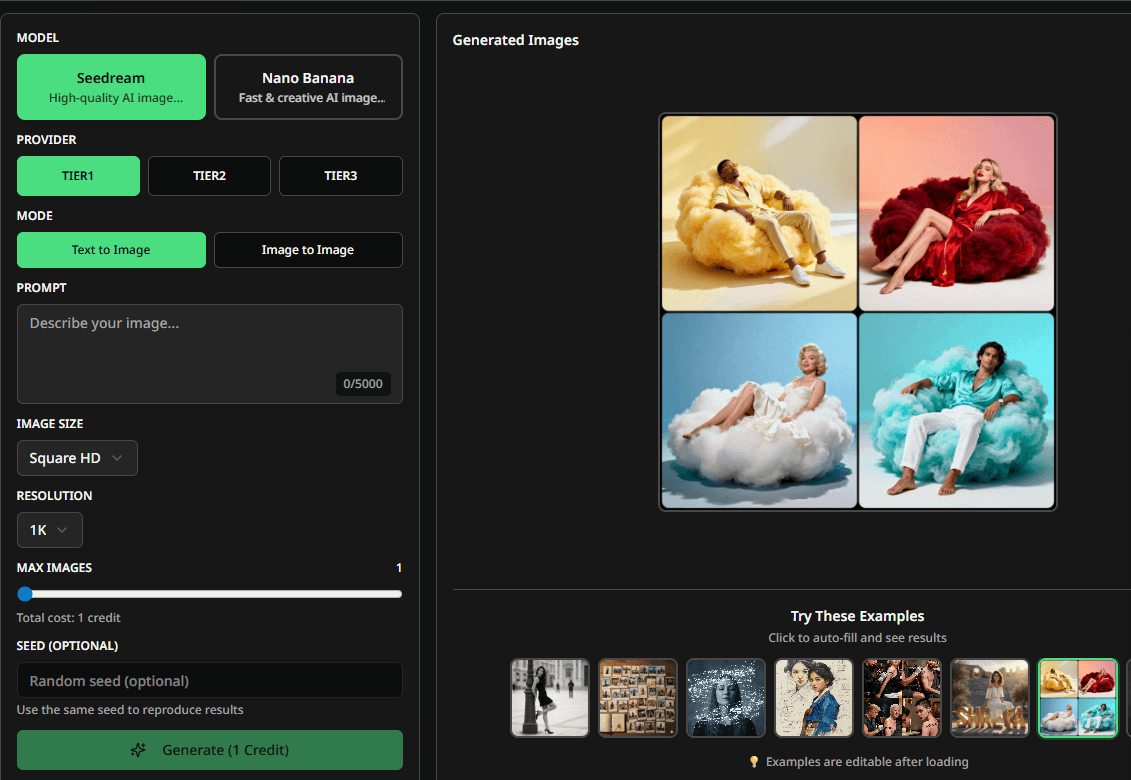Image resolution: width=1131 pixels, height=780 pixels.
Task: Choose TIER2 provider
Action: (x=209, y=176)
